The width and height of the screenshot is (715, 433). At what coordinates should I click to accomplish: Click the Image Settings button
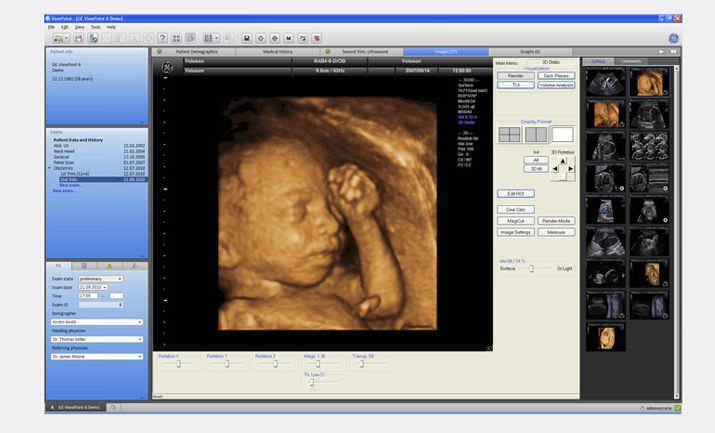[515, 232]
